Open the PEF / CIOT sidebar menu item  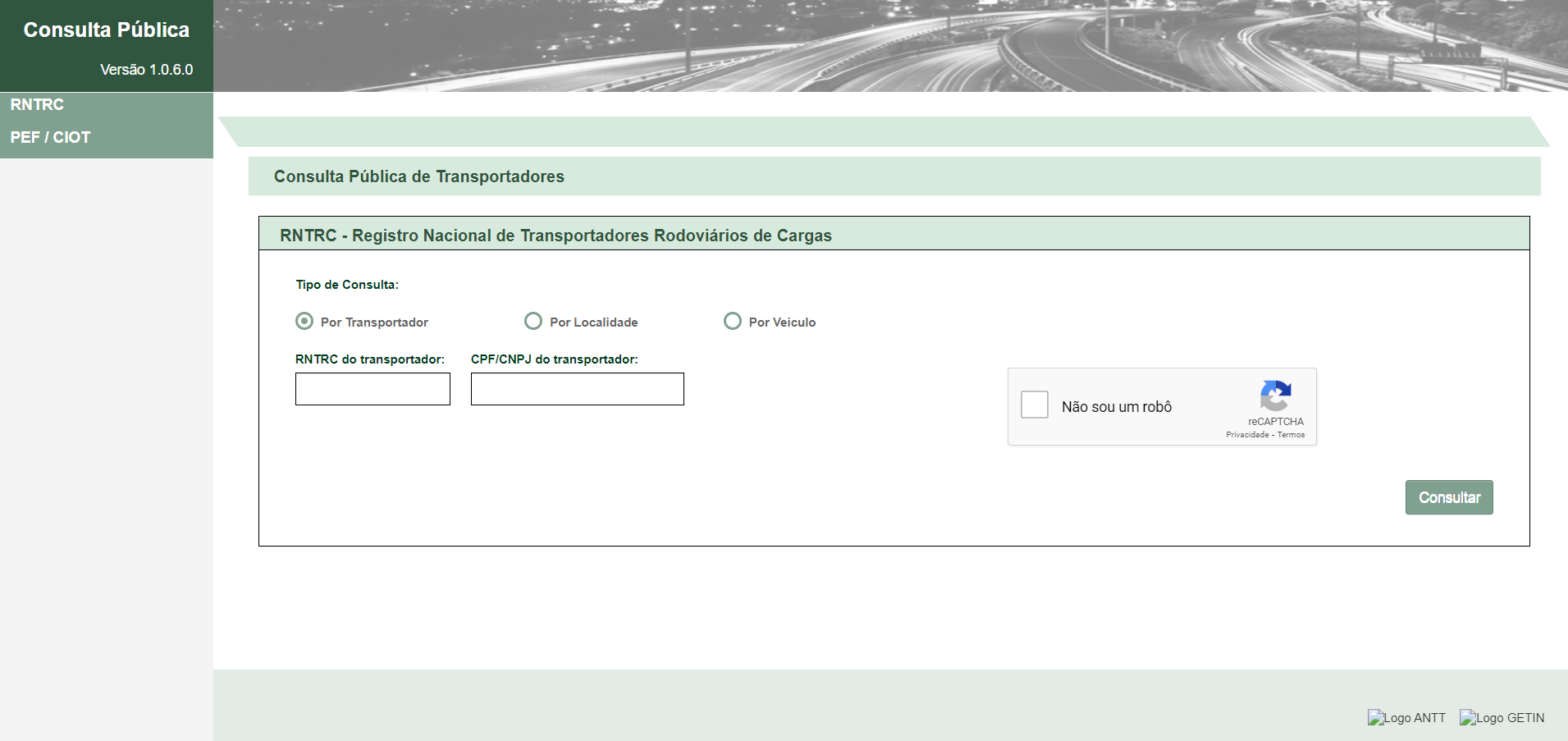click(x=50, y=138)
